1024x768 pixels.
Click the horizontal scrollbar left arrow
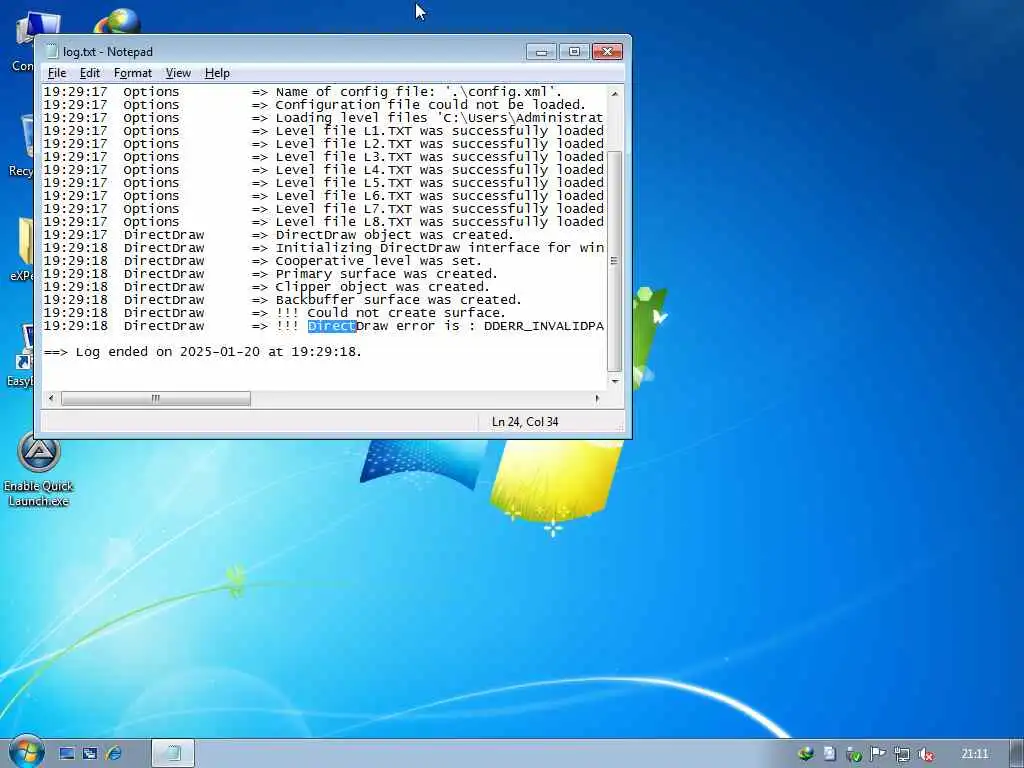[52, 398]
